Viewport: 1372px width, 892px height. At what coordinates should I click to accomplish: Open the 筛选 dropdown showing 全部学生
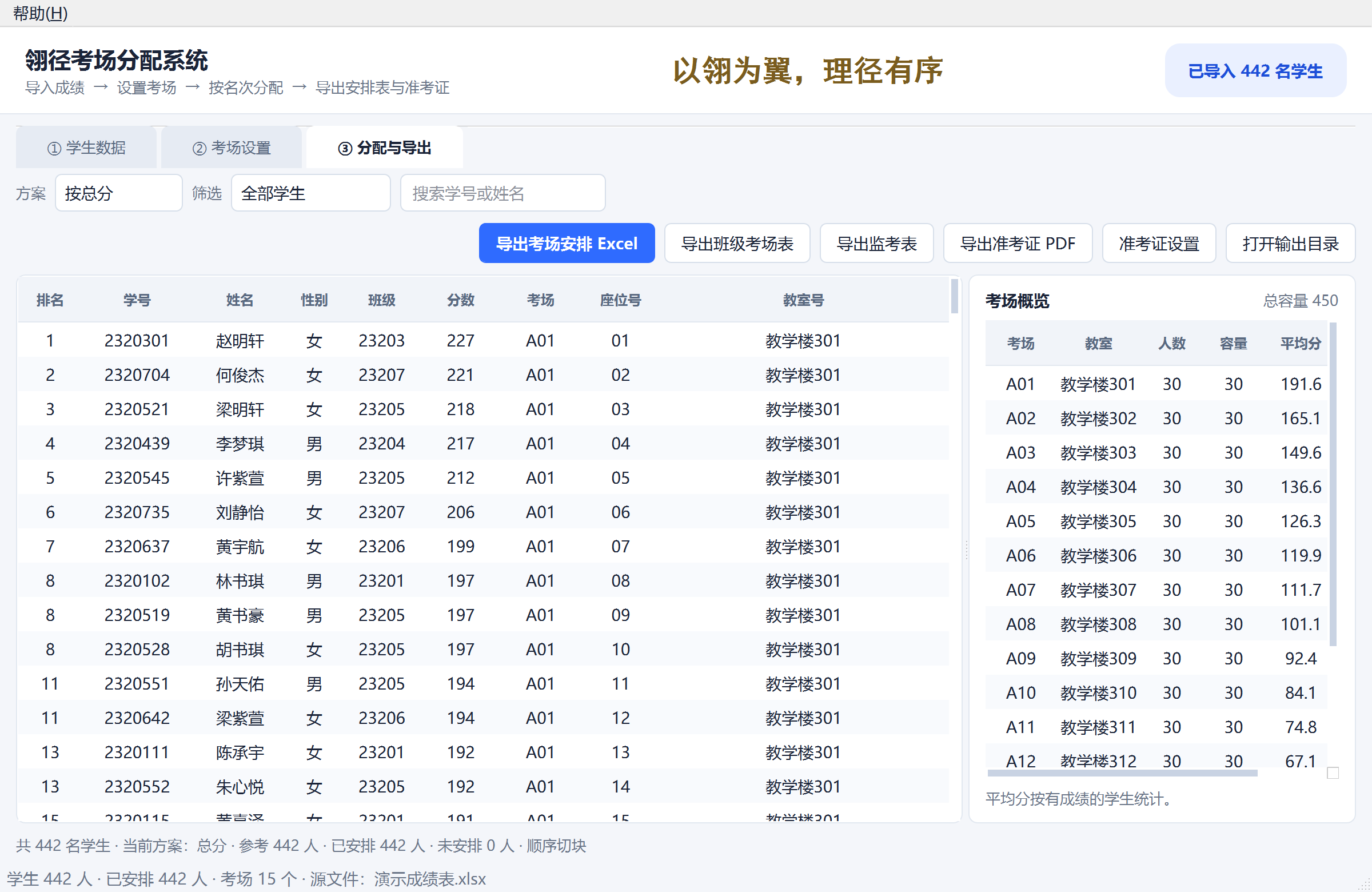pos(311,193)
